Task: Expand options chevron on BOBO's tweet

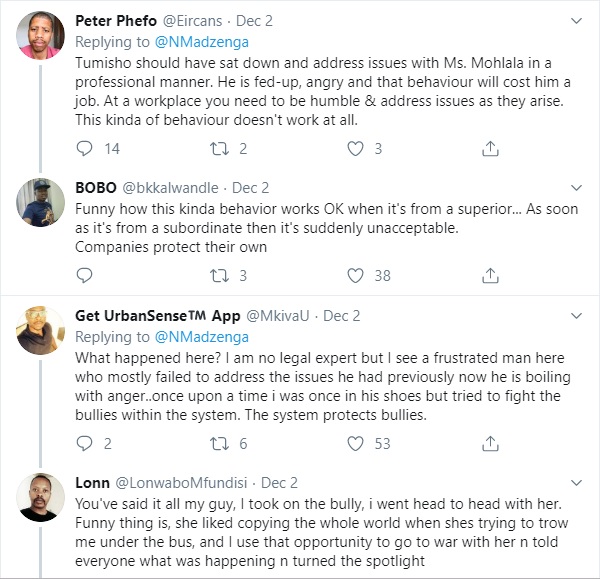Action: pyautogui.click(x=579, y=186)
